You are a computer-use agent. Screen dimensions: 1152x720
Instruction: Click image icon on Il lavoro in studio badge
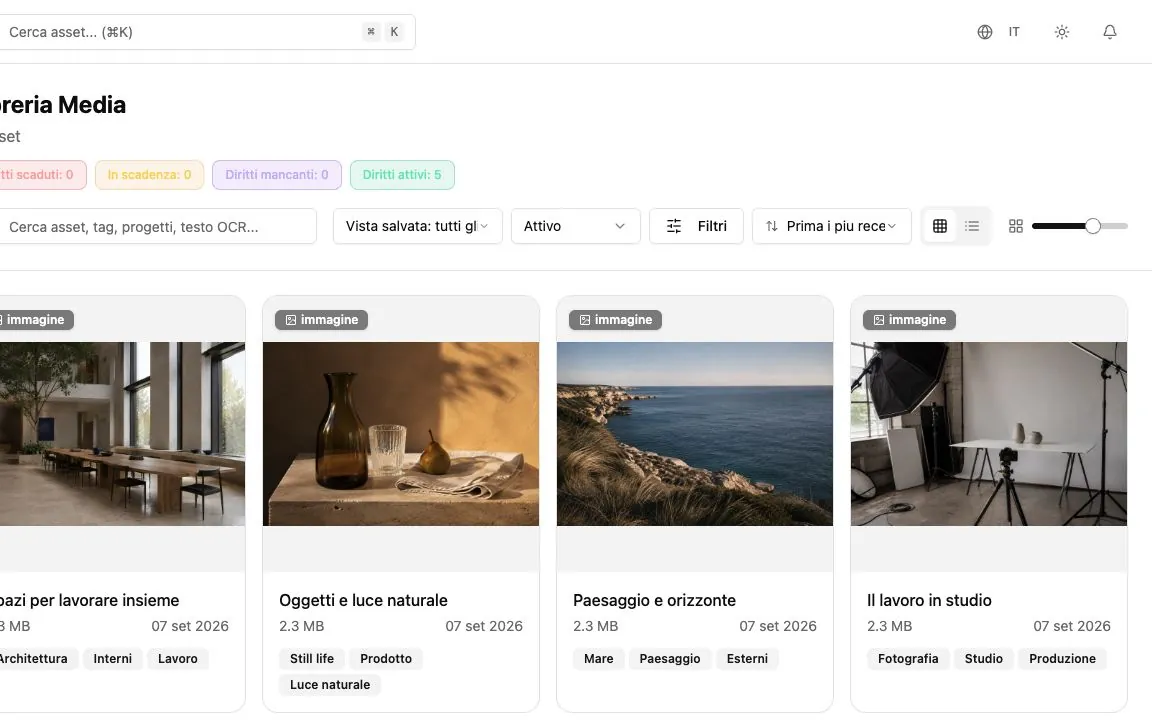(x=879, y=320)
